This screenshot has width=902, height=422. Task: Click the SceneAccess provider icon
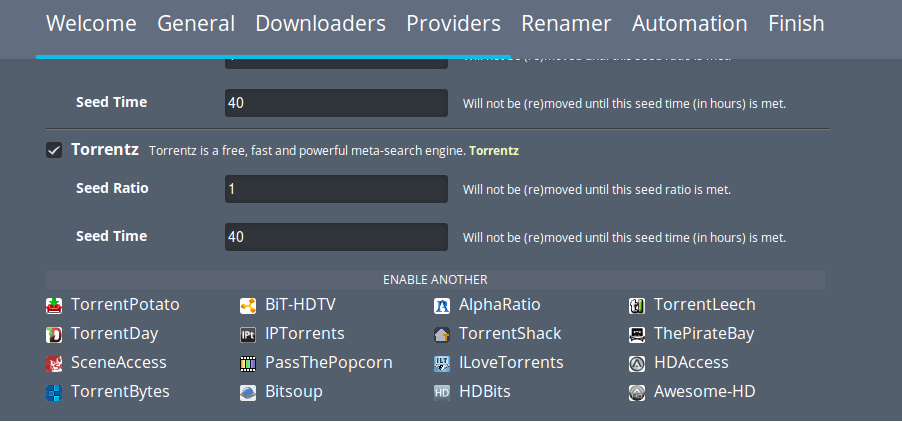click(x=54, y=363)
